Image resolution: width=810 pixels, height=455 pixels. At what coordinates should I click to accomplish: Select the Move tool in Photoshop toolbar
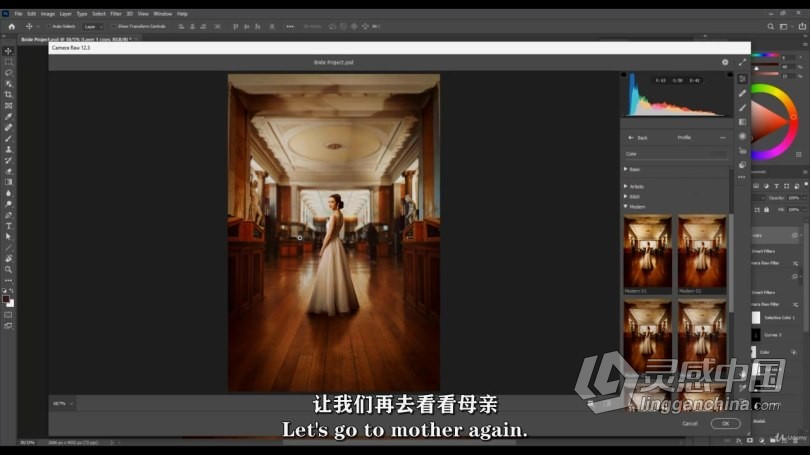point(8,51)
